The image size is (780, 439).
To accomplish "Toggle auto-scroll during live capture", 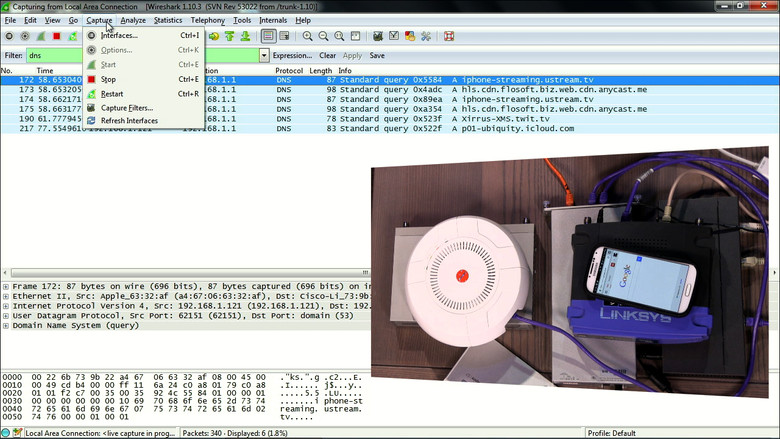I will coord(284,36).
